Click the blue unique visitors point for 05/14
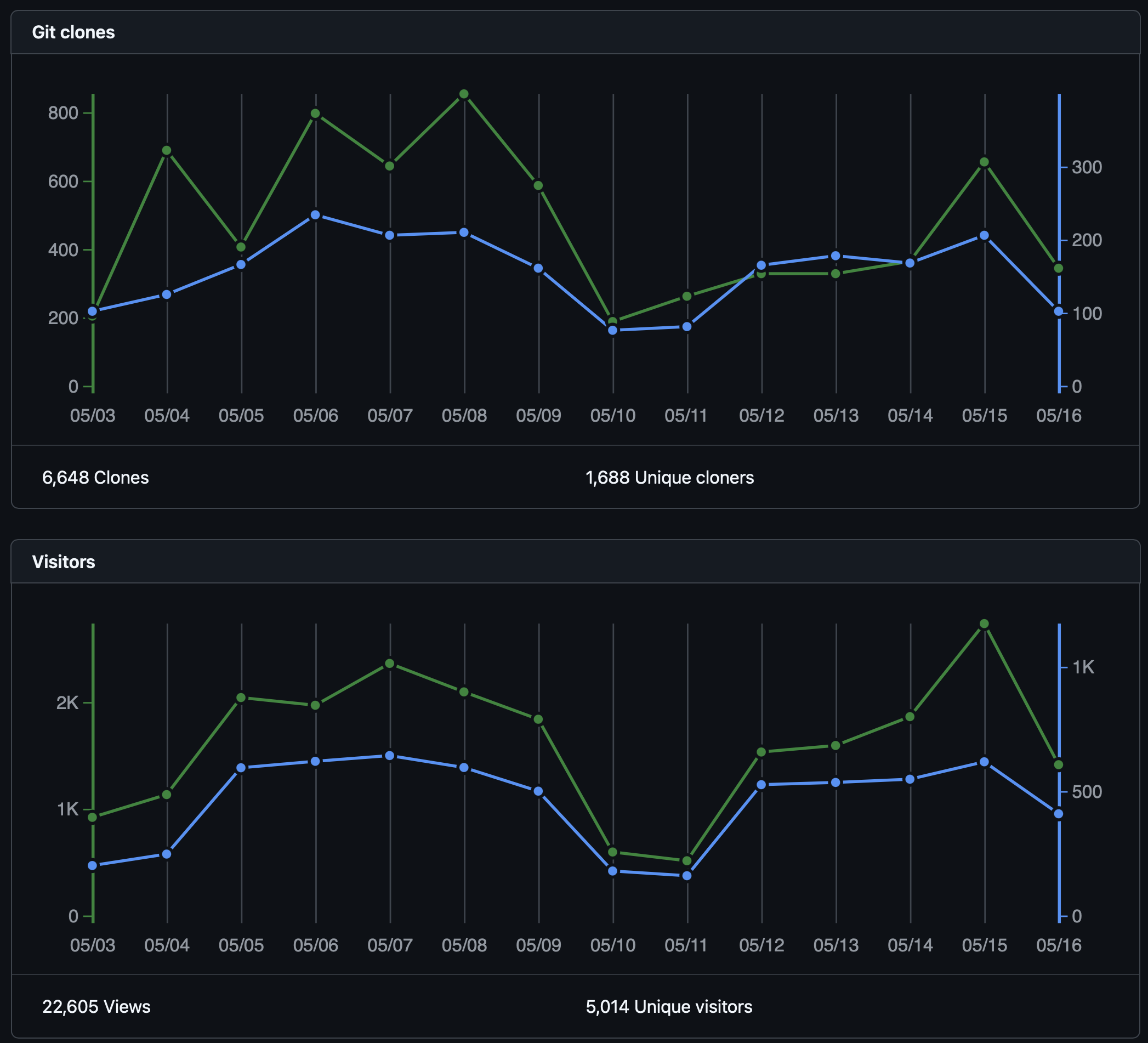This screenshot has height=1043, width=1148. click(910, 779)
